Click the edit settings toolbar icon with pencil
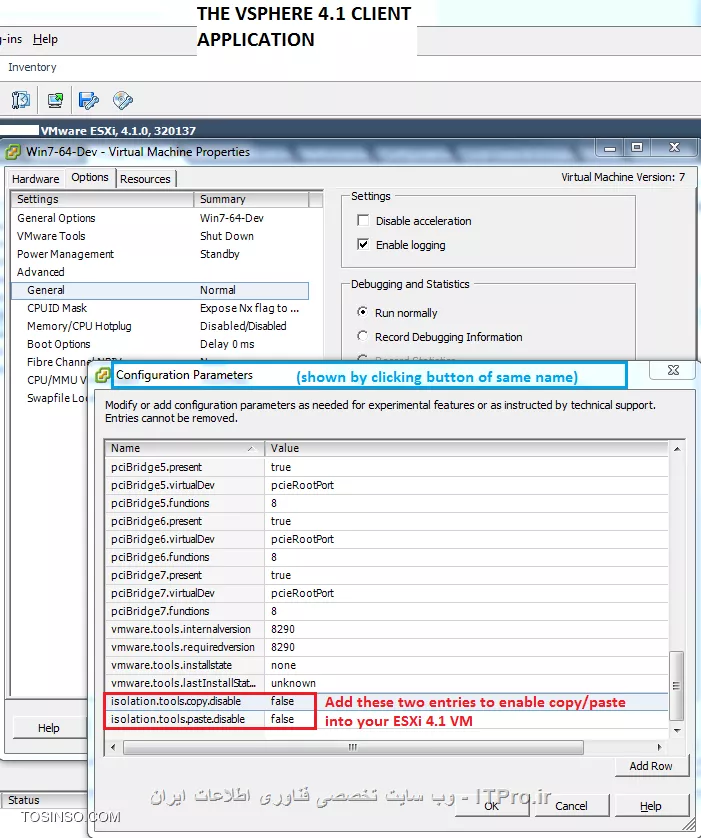This screenshot has width=701, height=838. 89,100
